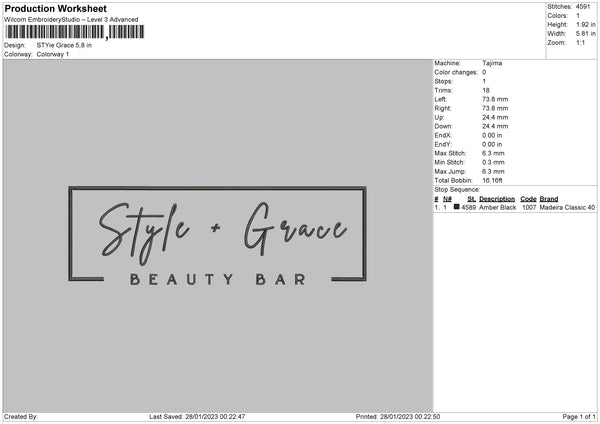Click the EndY label
600x424 pixels.
[443, 144]
